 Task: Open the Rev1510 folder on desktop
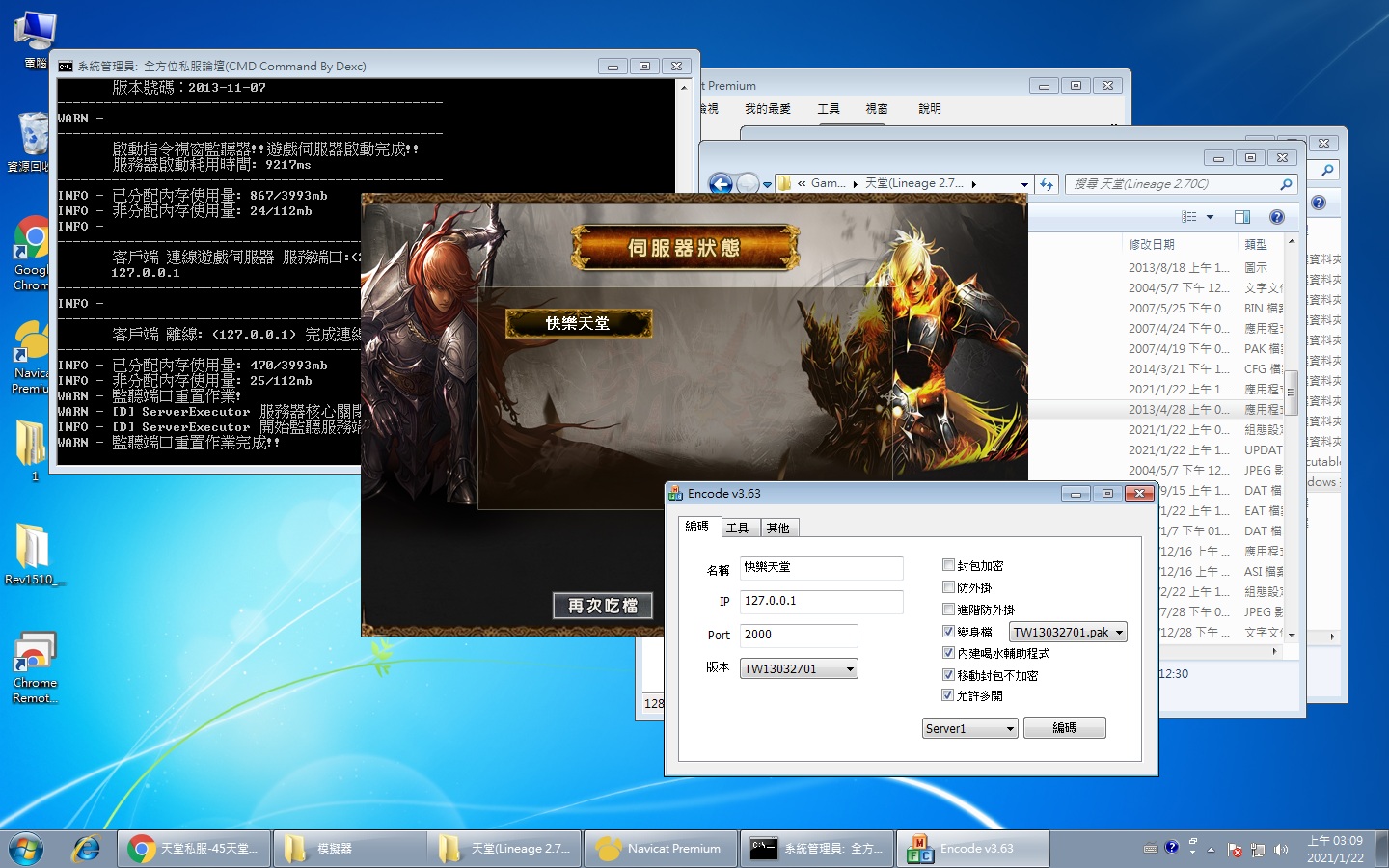pos(35,555)
